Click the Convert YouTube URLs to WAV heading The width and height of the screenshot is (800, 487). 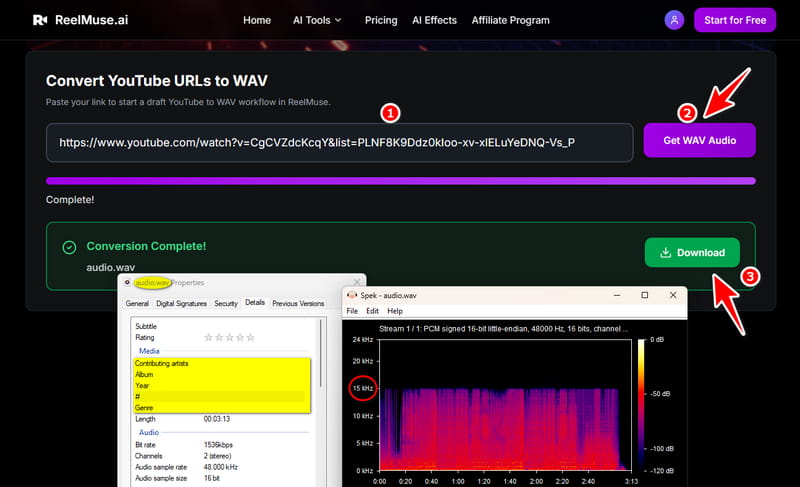click(x=157, y=81)
